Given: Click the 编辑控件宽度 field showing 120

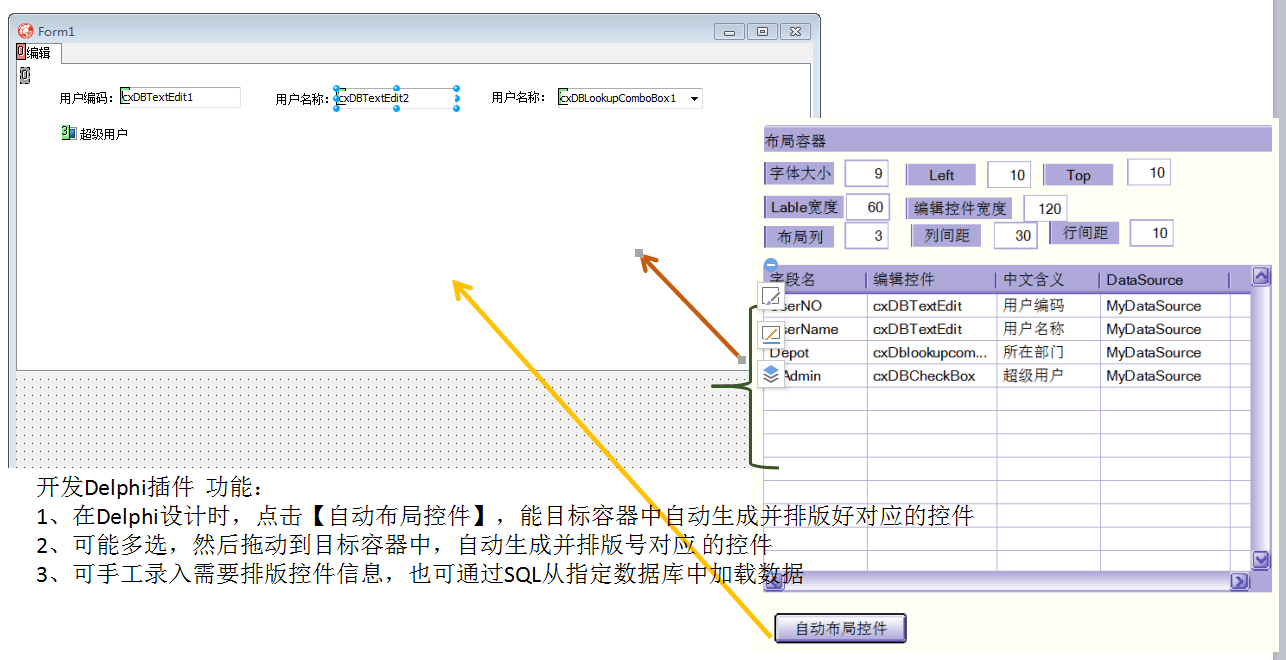Looking at the screenshot, I should 1045,208.
